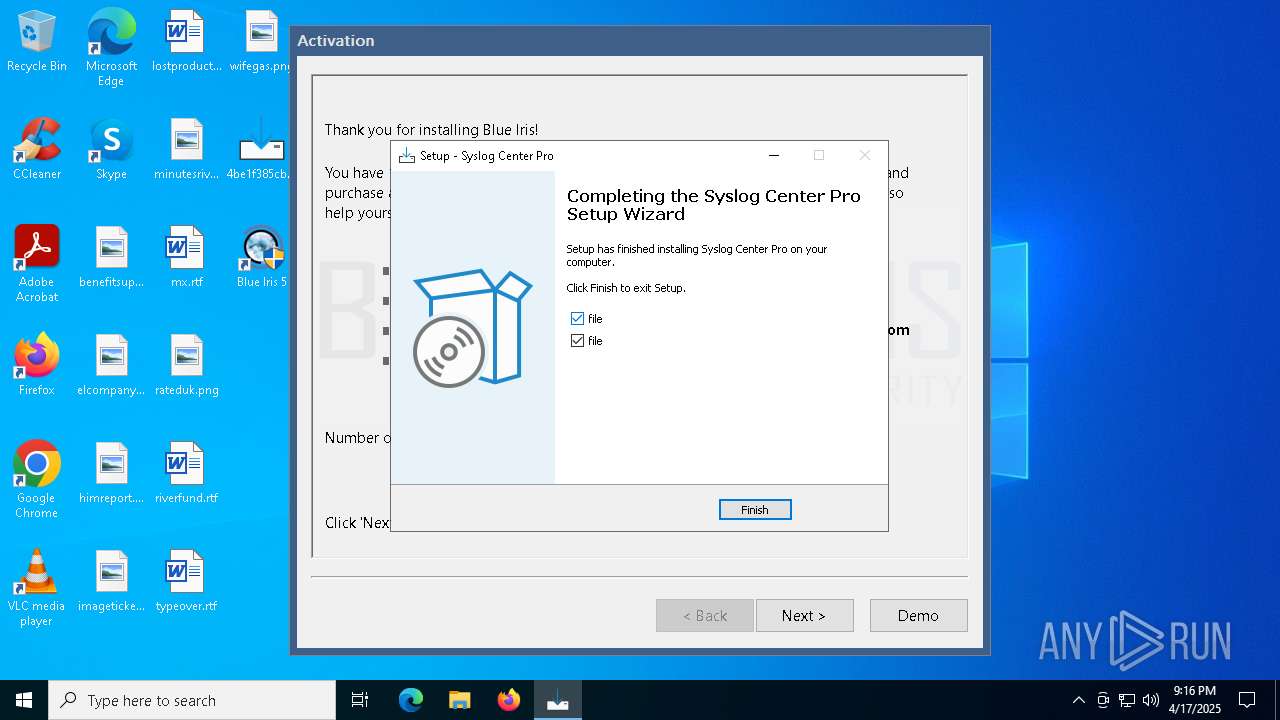The width and height of the screenshot is (1280, 720).
Task: Launch Firefox from the taskbar
Action: (508, 700)
